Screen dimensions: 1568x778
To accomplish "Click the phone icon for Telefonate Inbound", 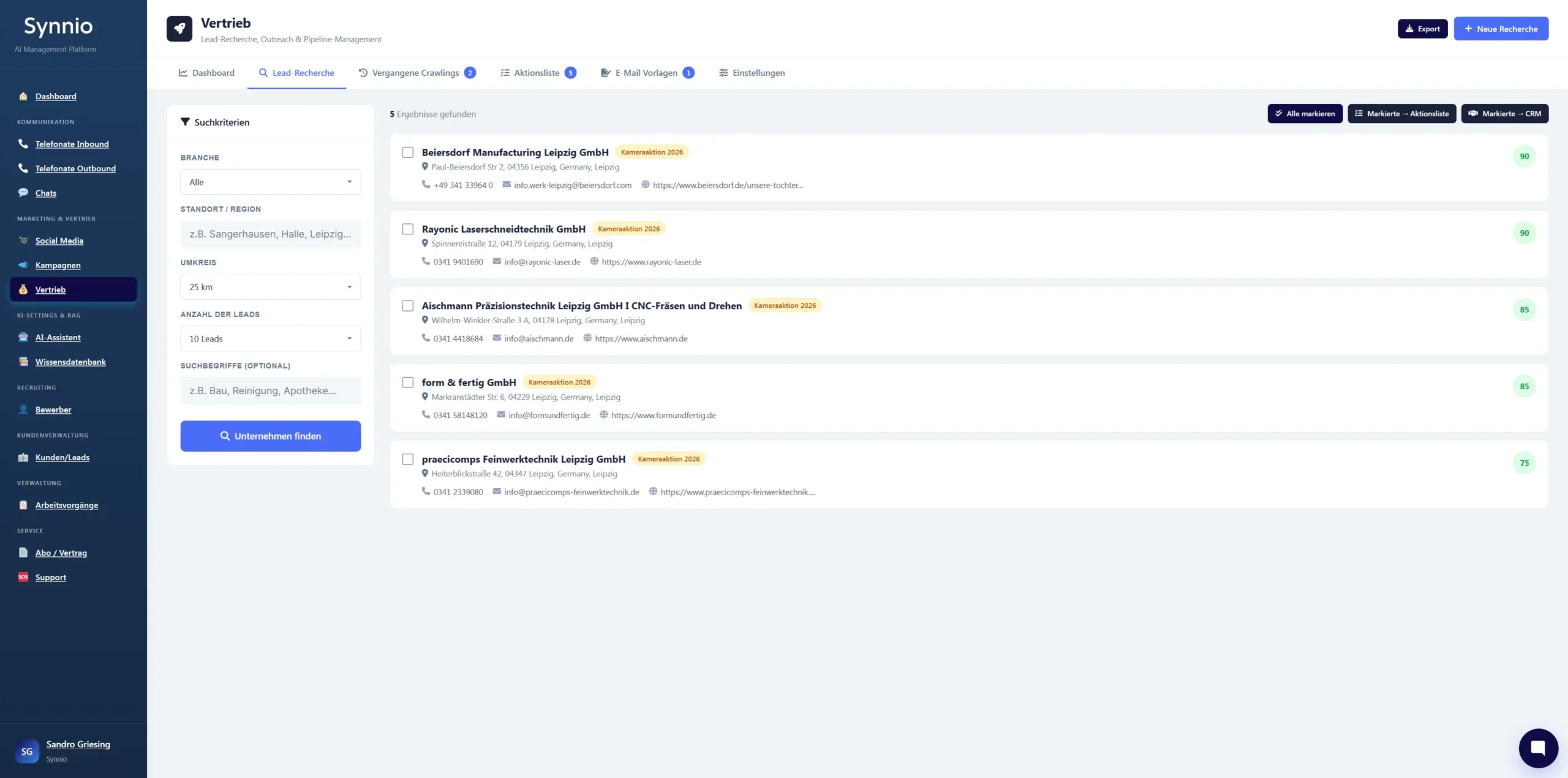I will click(23, 144).
